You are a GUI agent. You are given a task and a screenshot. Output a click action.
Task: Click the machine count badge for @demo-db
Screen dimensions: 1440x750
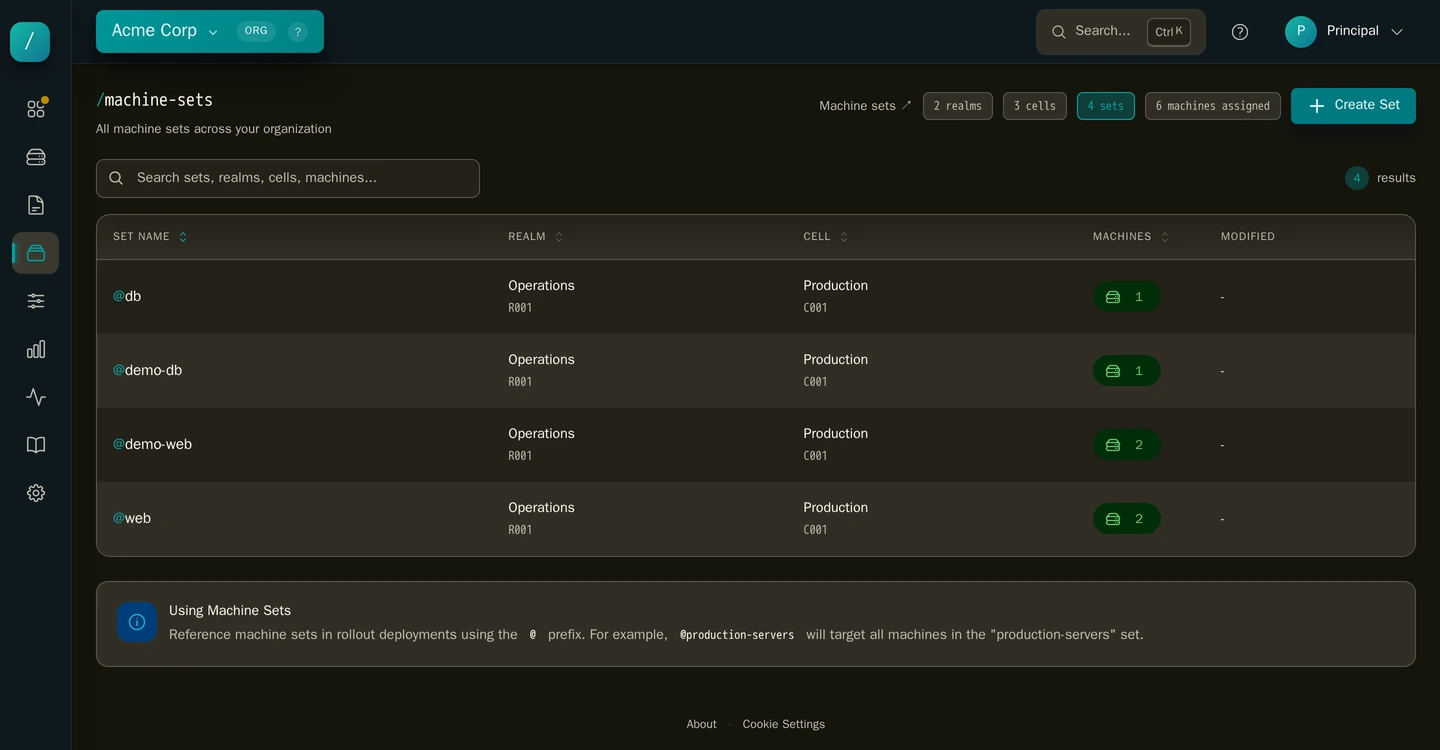[1127, 371]
